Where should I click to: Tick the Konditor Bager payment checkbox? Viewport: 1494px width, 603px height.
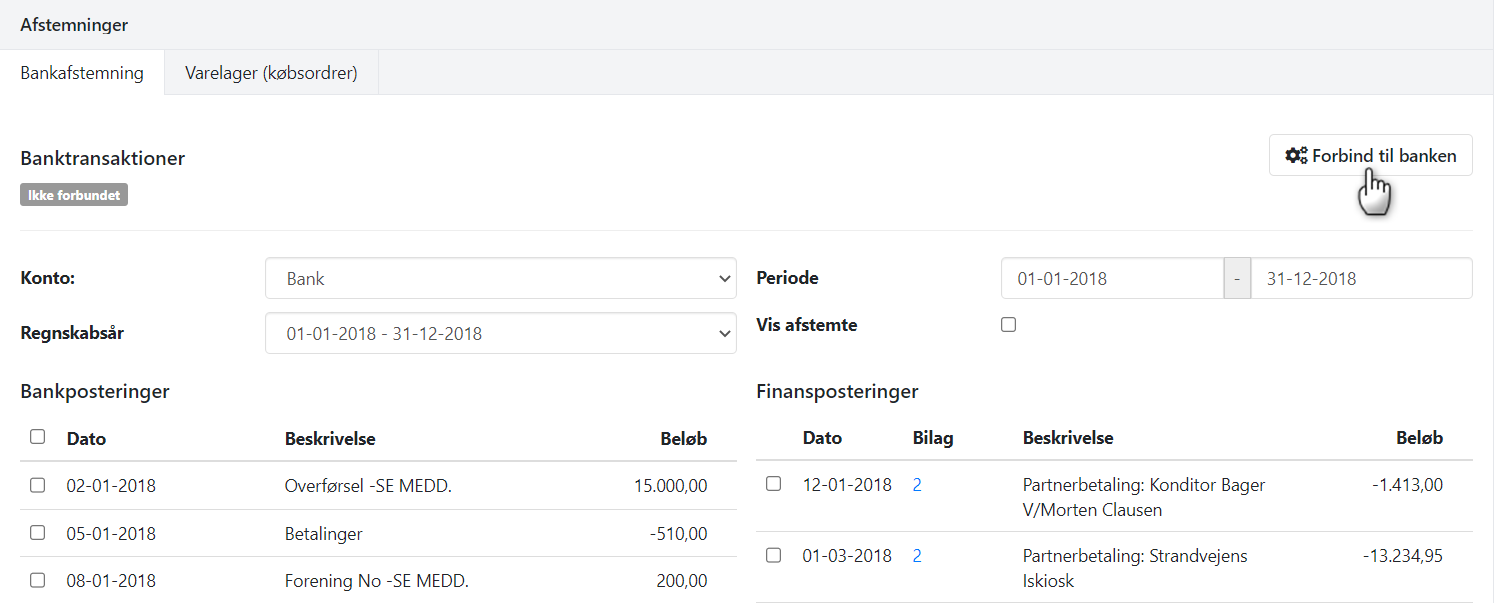[773, 484]
